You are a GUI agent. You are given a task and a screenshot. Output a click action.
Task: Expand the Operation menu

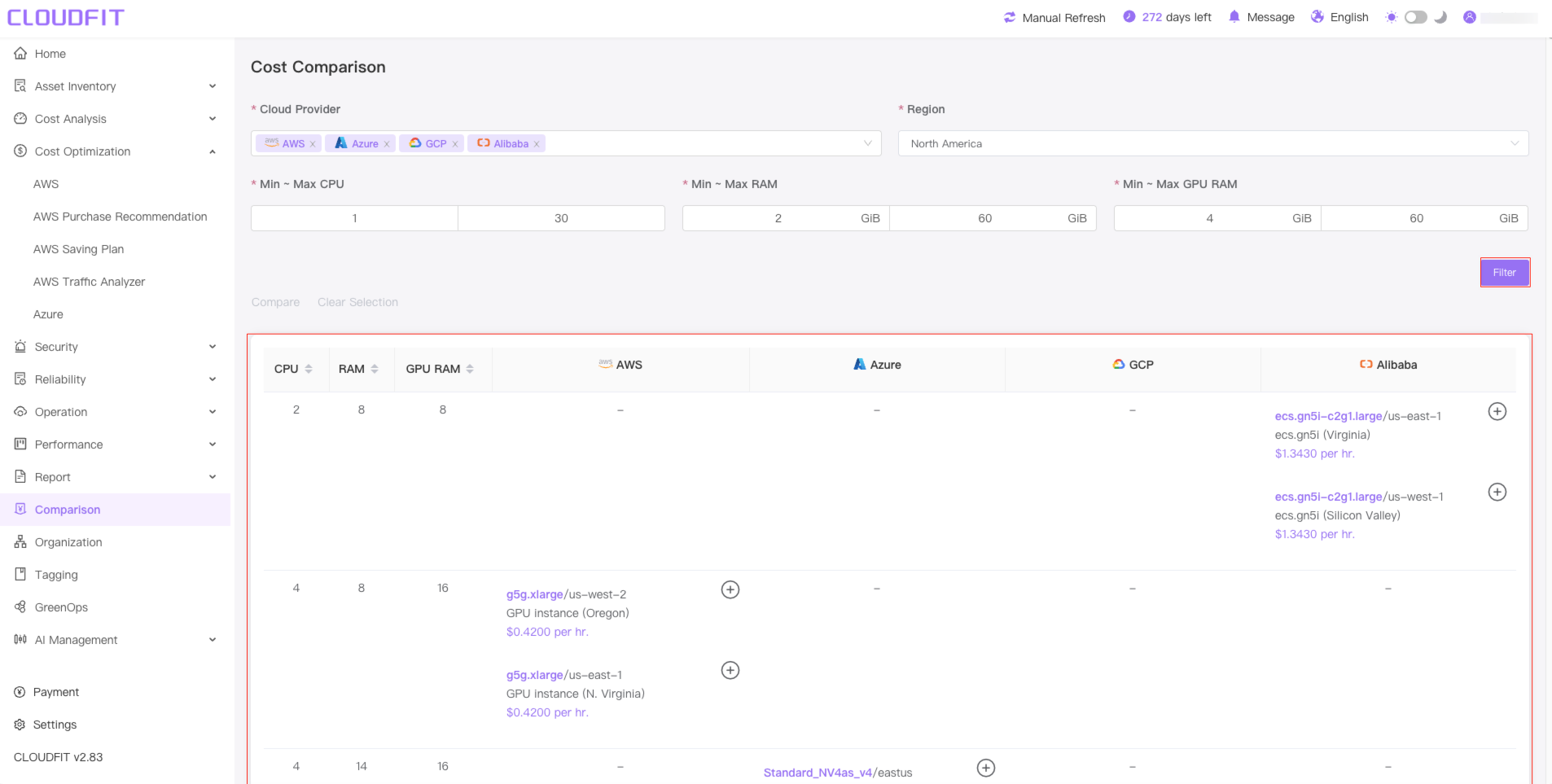[x=116, y=412]
